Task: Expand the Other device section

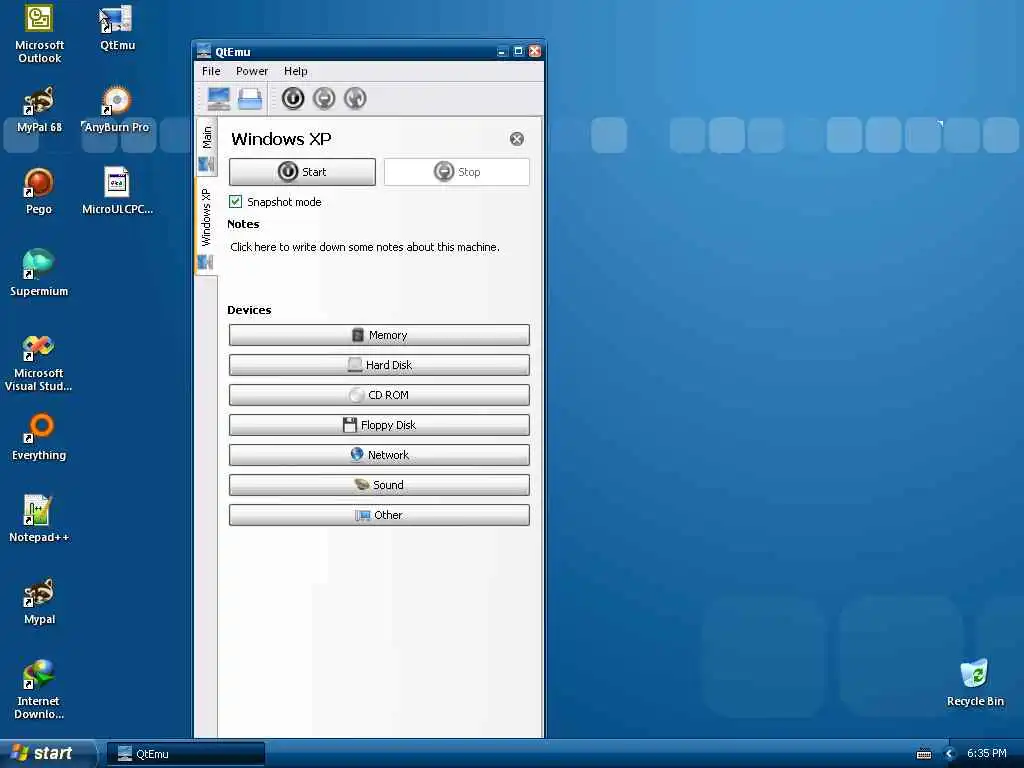Action: pyautogui.click(x=379, y=515)
